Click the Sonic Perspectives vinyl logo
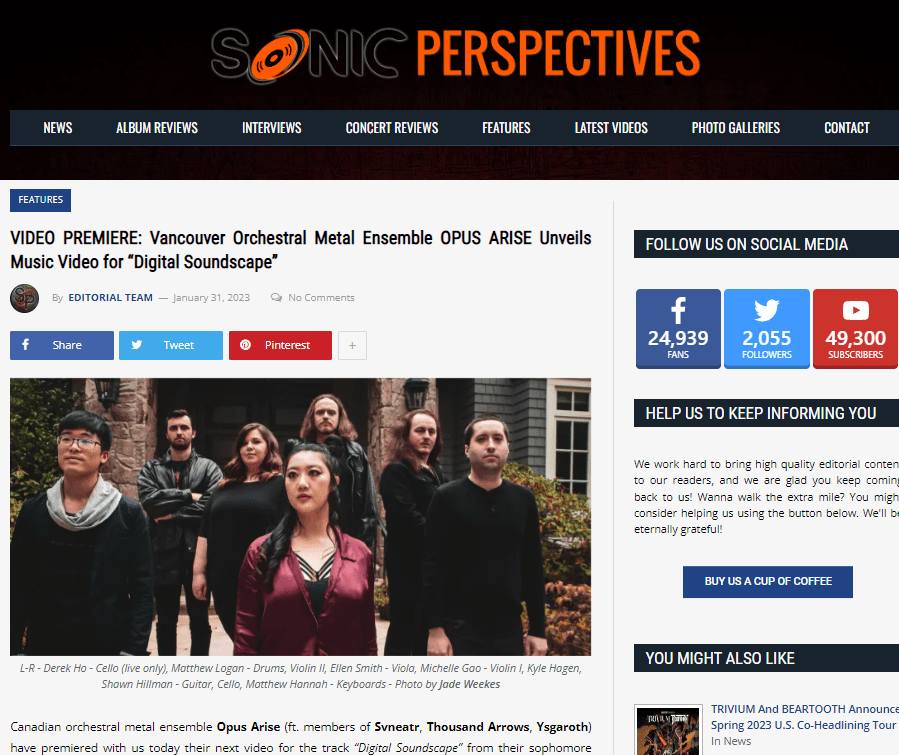 pos(455,53)
